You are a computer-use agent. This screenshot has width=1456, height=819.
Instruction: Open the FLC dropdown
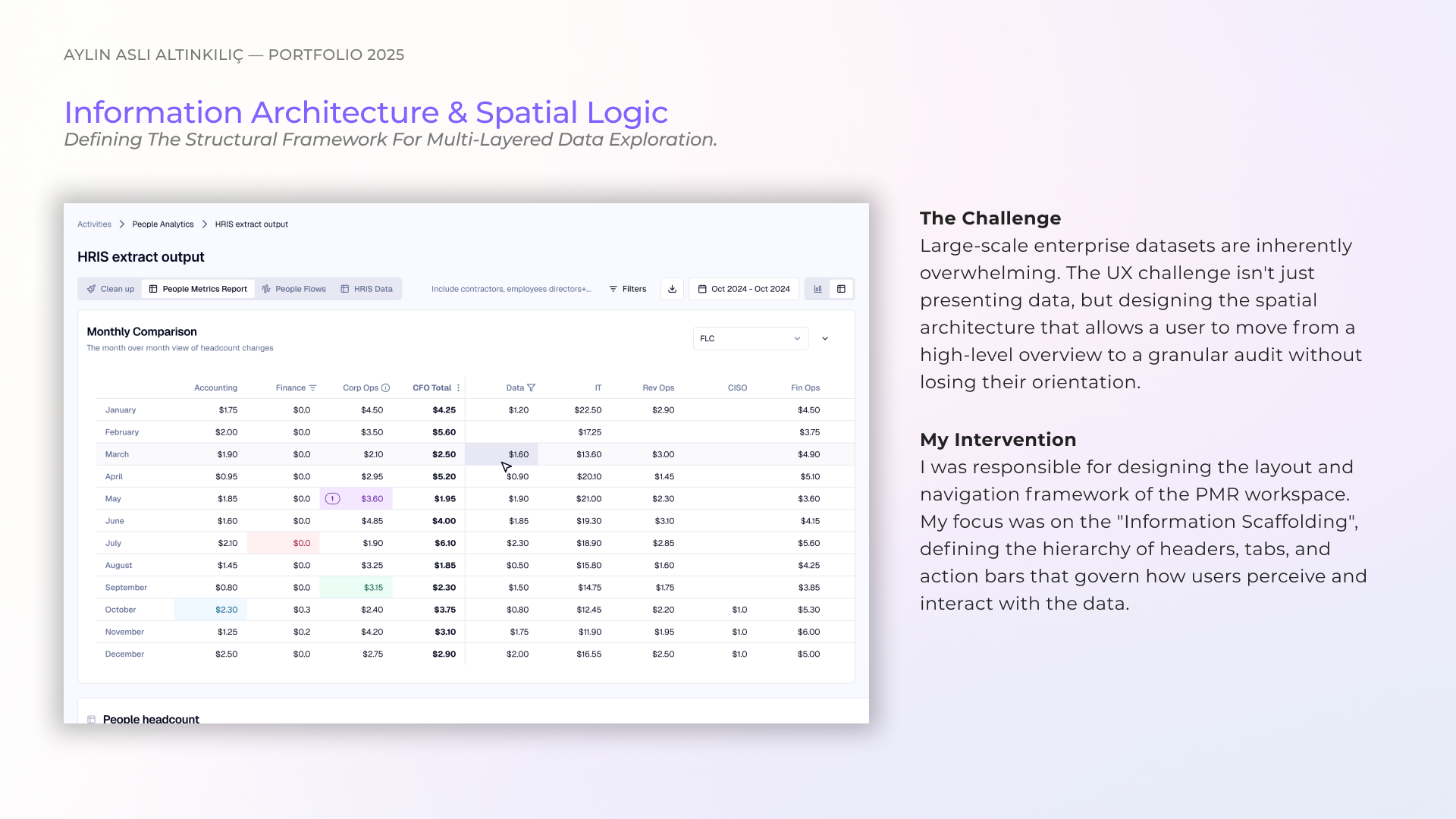750,339
